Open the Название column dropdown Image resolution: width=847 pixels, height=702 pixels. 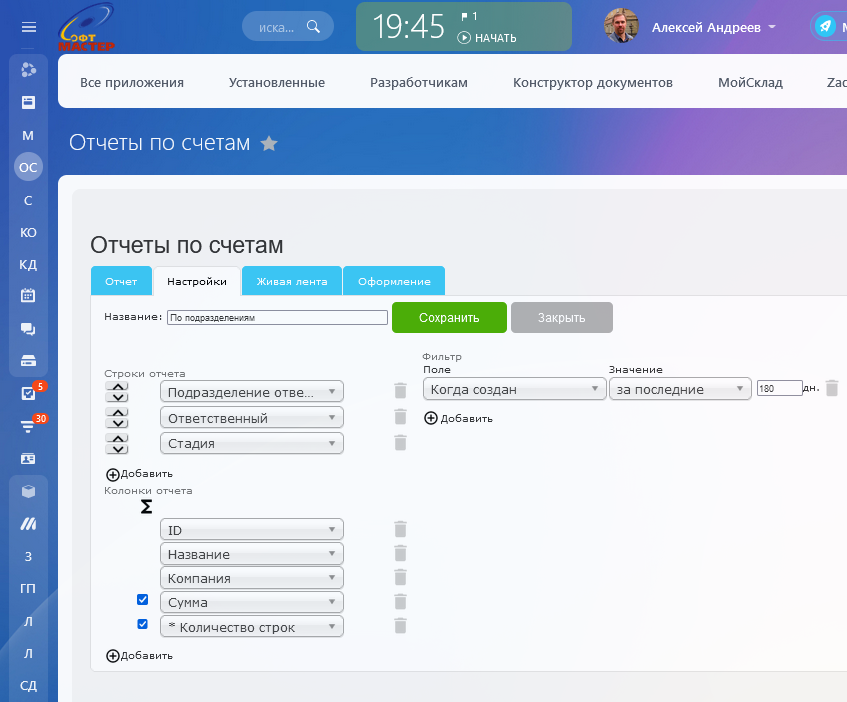coord(252,554)
